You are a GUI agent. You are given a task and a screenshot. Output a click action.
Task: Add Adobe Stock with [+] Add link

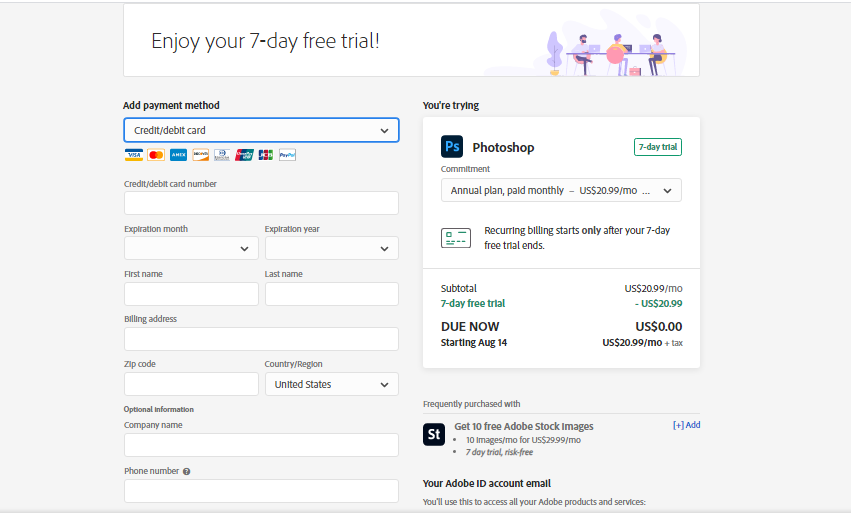[x=687, y=425]
